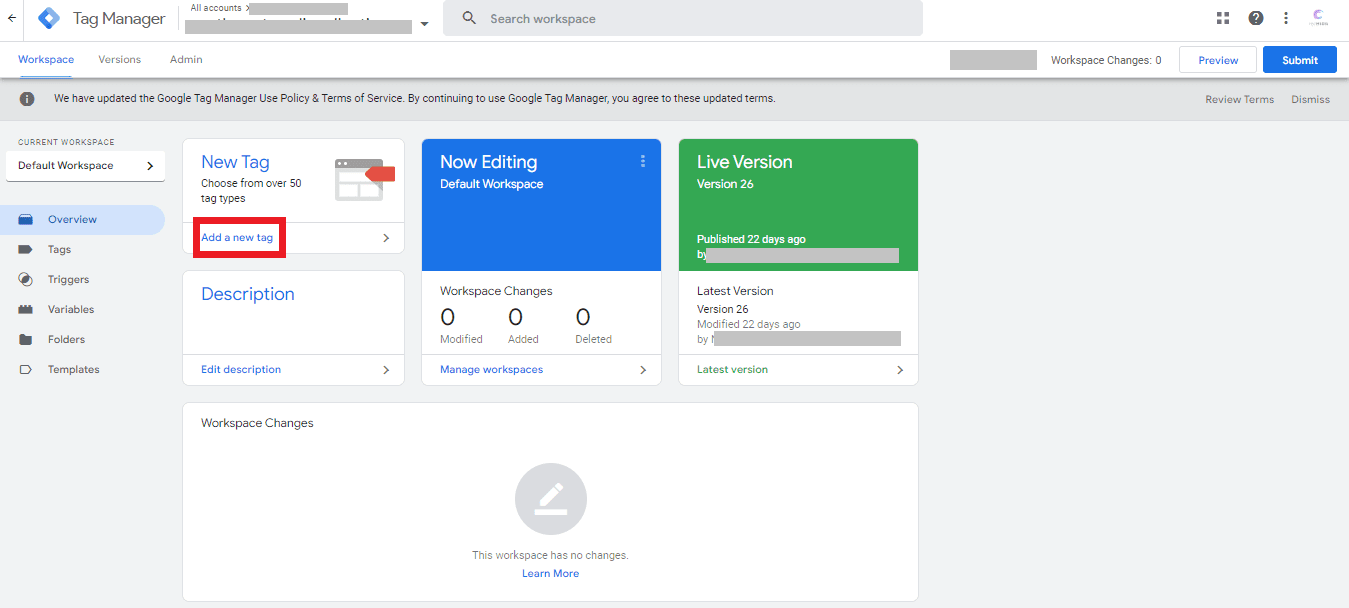
Task: Click the green Latest version link
Action: click(x=732, y=370)
